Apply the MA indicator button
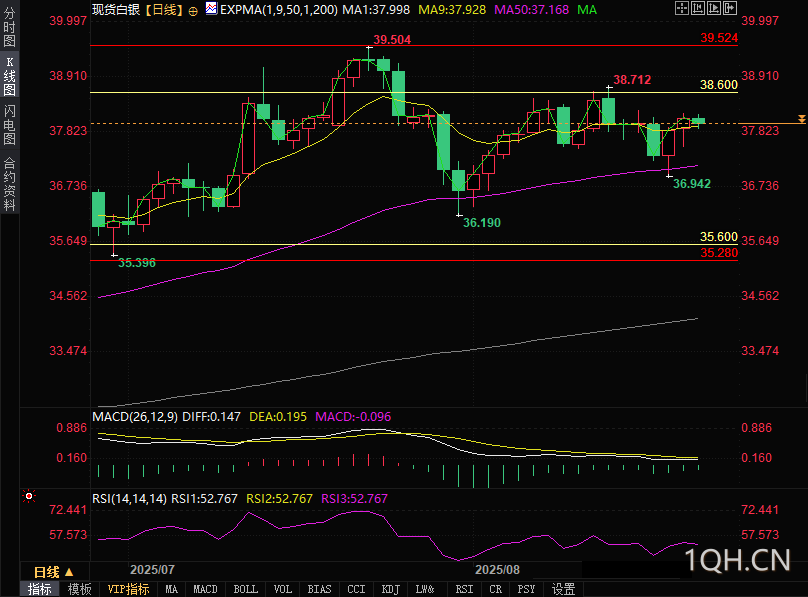 172,589
